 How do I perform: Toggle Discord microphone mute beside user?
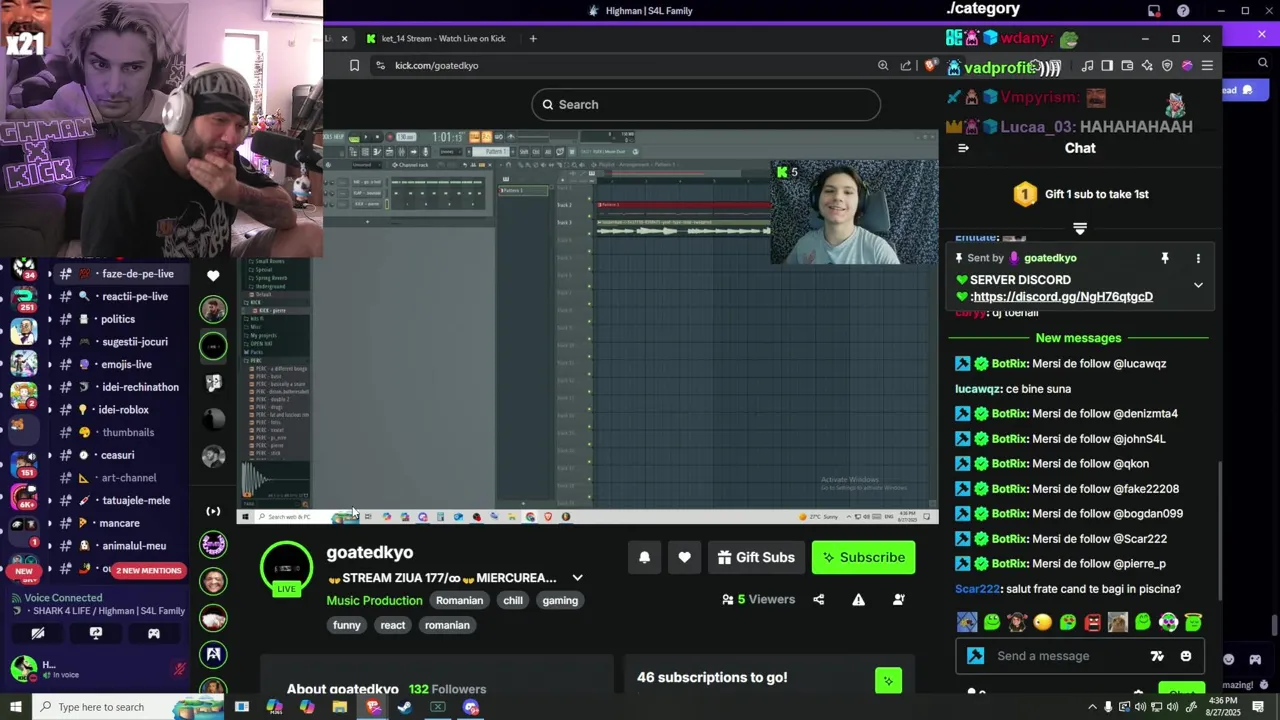(180, 669)
